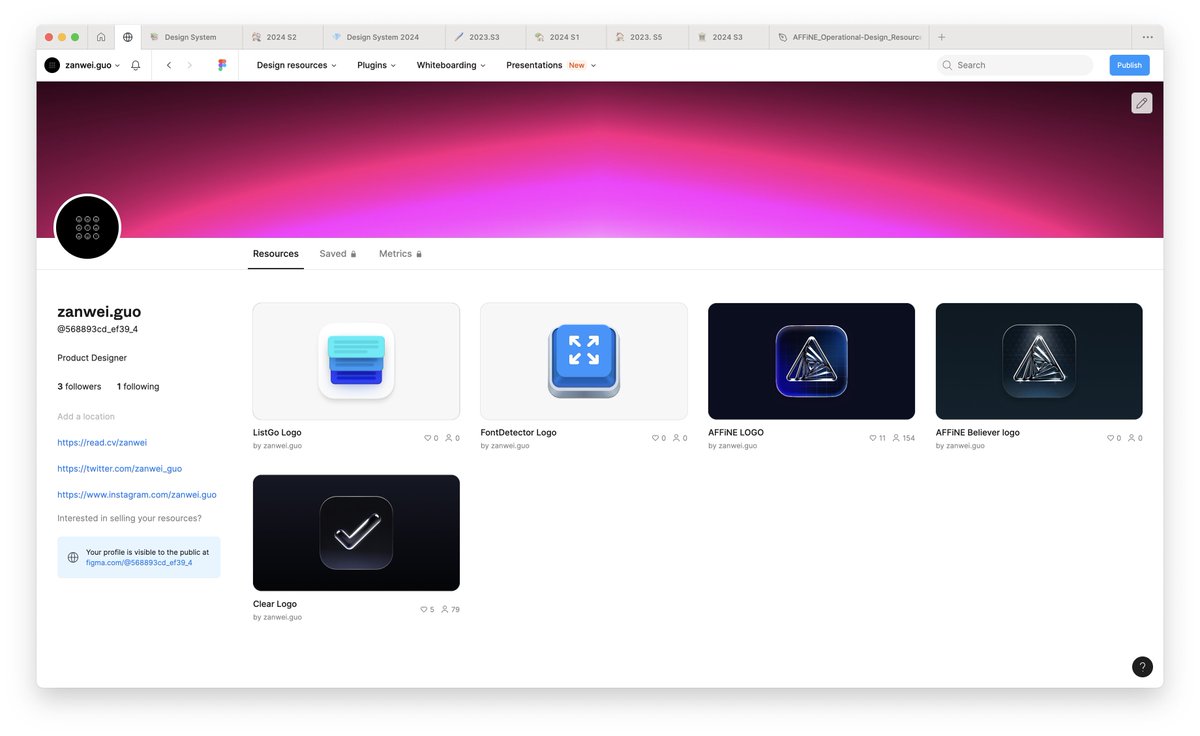Click the users icon on Clear Logo
This screenshot has height=736, width=1200.
tap(445, 609)
